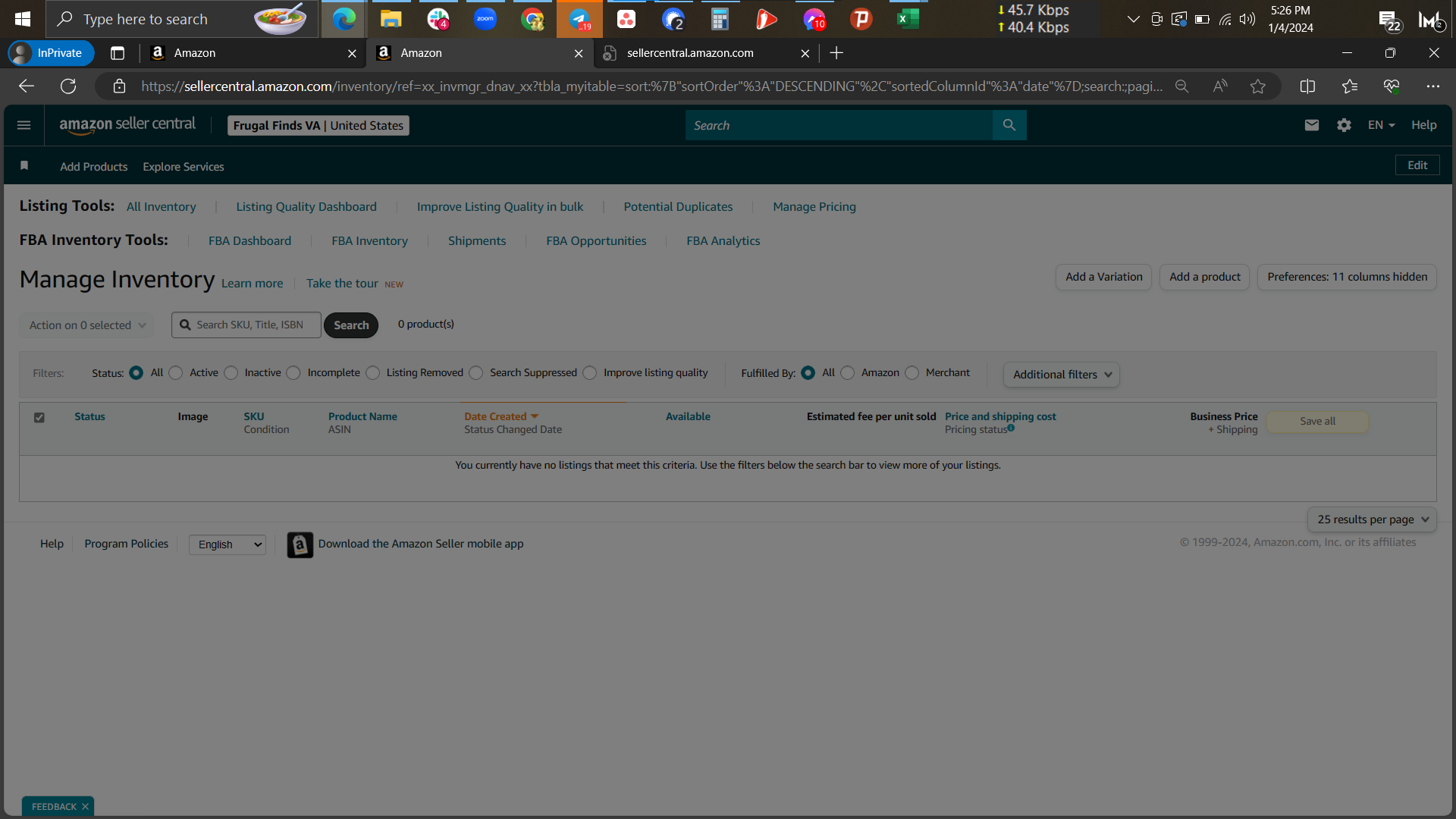This screenshot has height=819, width=1456.
Task: Click the top search magnifier button
Action: click(1009, 125)
